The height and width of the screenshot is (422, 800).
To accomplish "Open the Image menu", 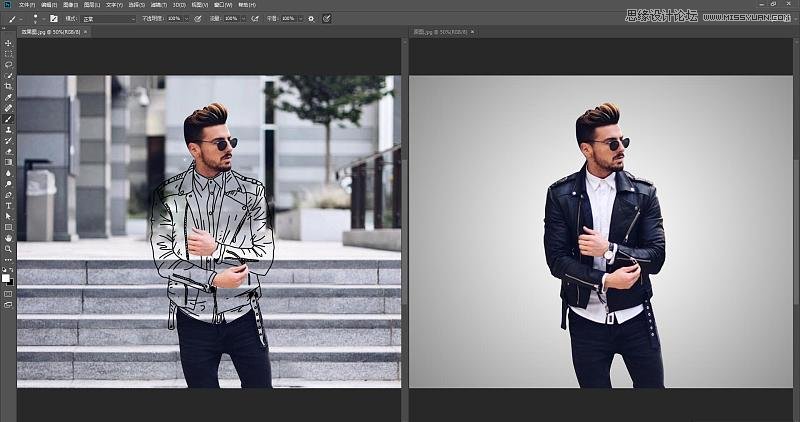I will coord(70,5).
